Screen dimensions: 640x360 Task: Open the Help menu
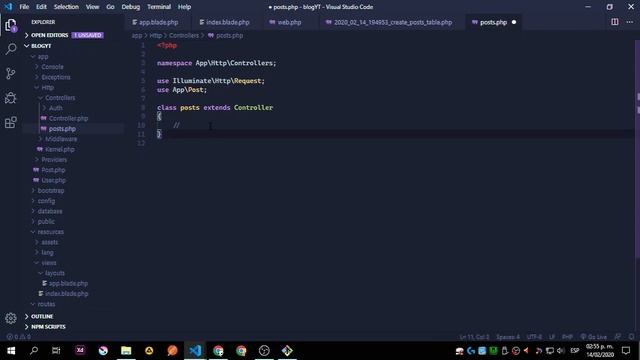[184, 7]
